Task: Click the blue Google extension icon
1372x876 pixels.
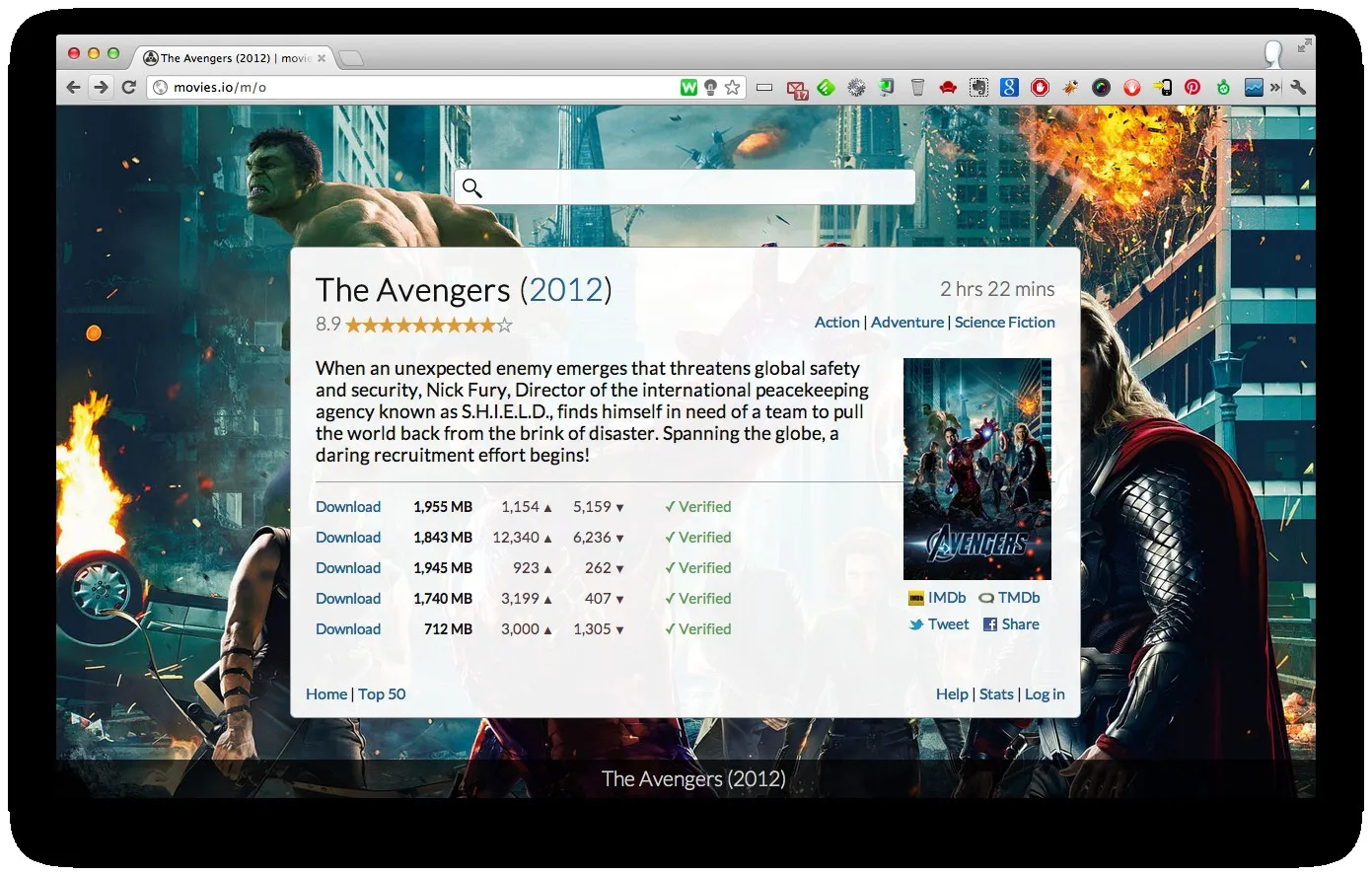Action: tap(1009, 87)
